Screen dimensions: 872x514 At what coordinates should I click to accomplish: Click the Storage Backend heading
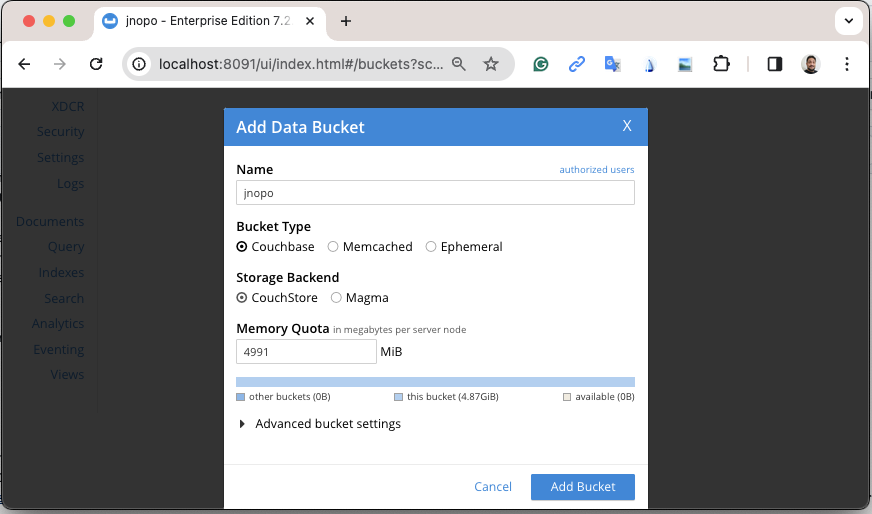point(288,278)
